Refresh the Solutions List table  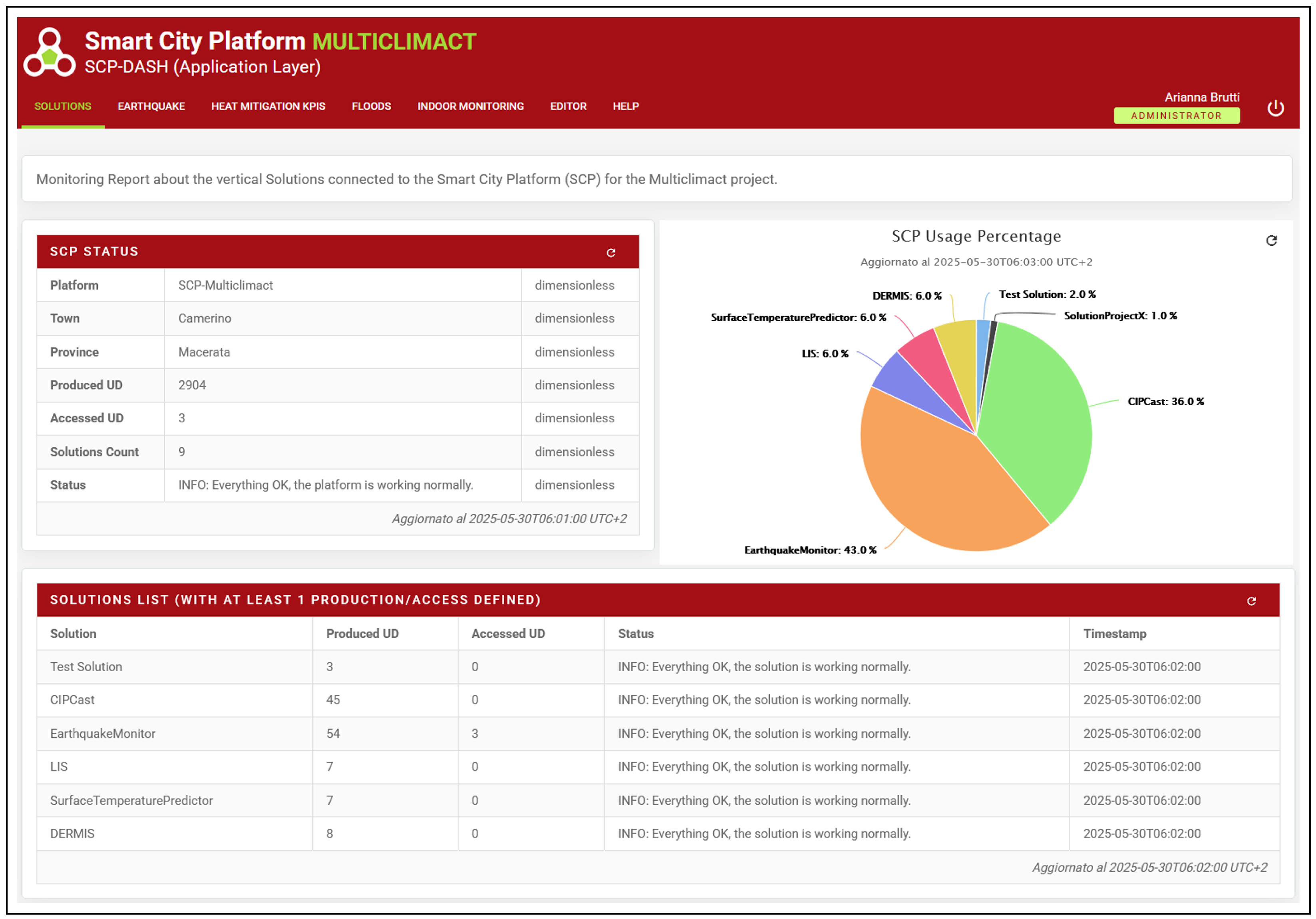(x=1251, y=601)
